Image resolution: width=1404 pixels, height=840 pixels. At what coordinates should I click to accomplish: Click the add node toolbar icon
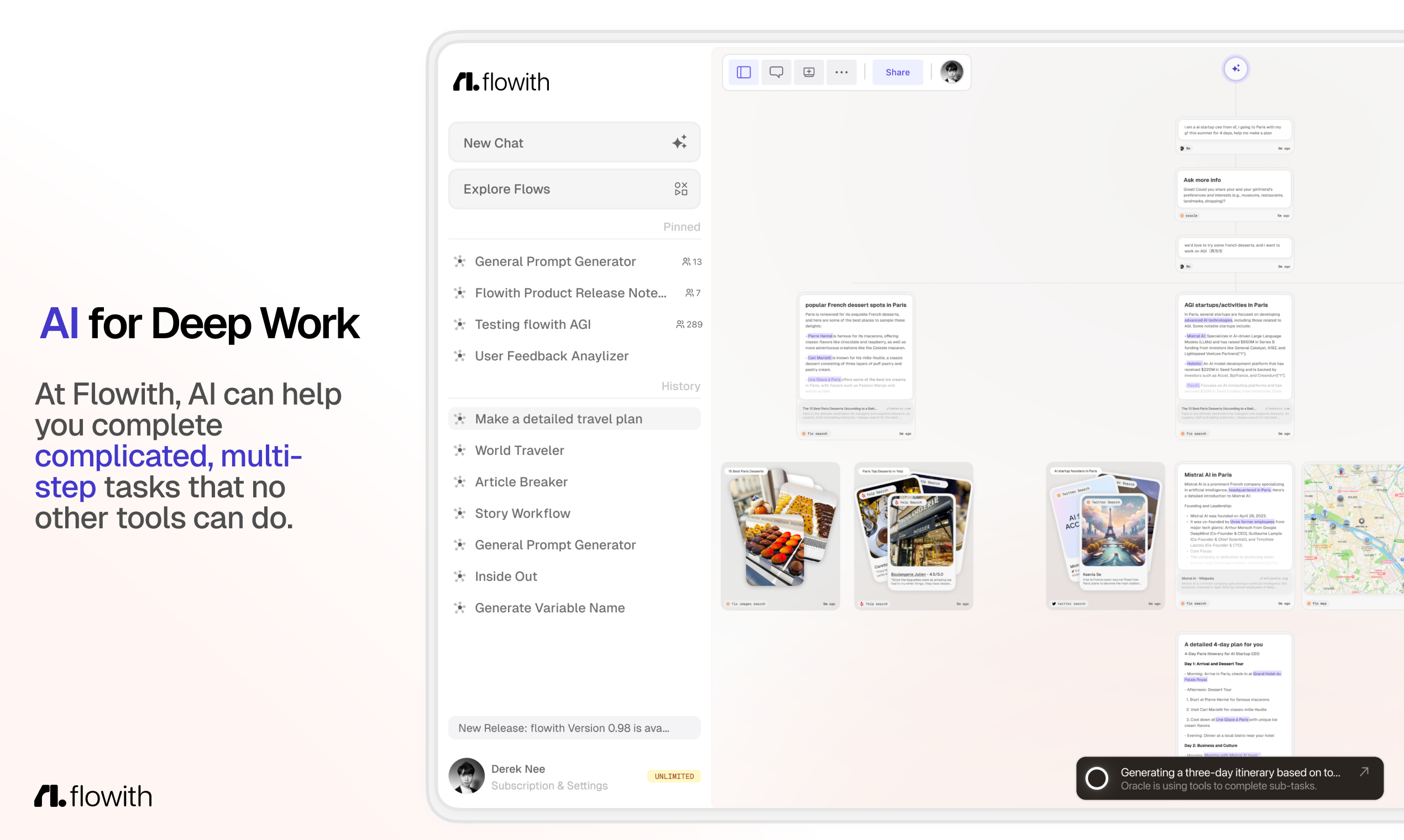(x=809, y=72)
